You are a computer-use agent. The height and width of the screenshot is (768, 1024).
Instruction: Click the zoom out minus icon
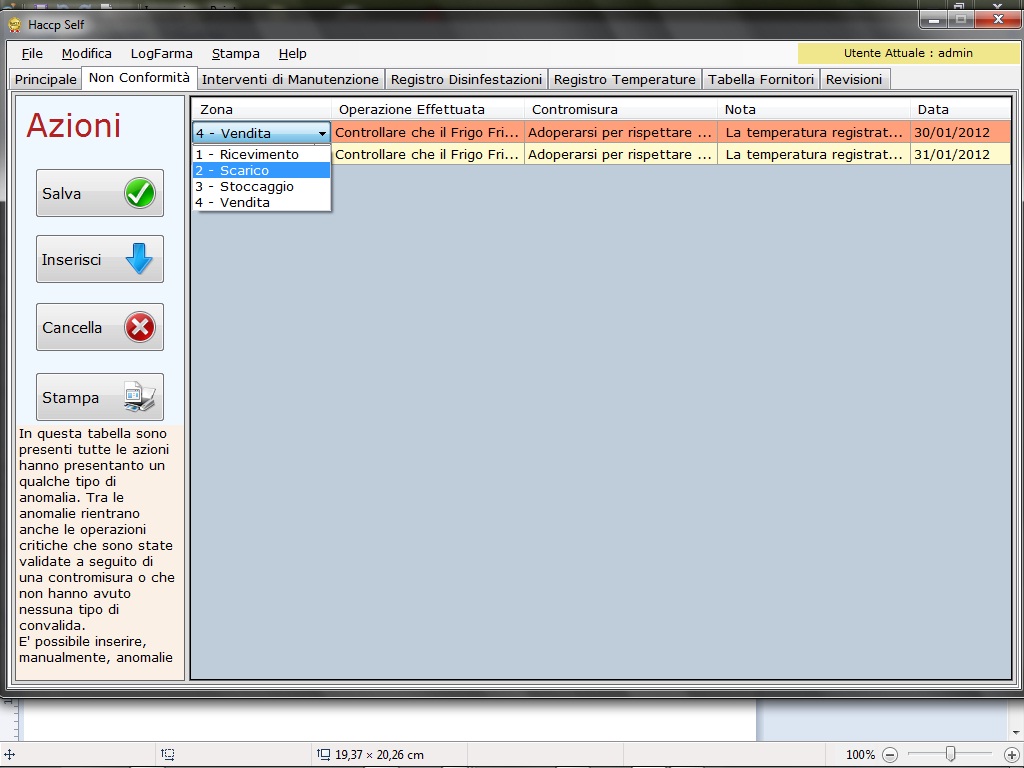890,755
